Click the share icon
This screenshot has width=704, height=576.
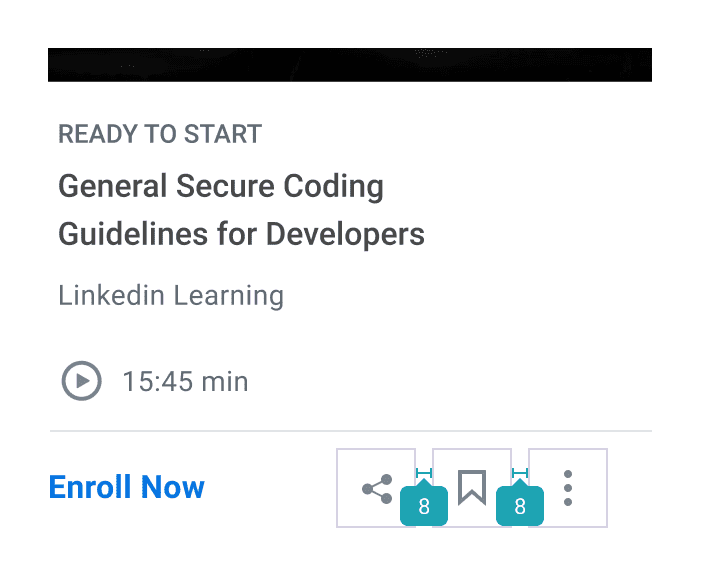376,488
